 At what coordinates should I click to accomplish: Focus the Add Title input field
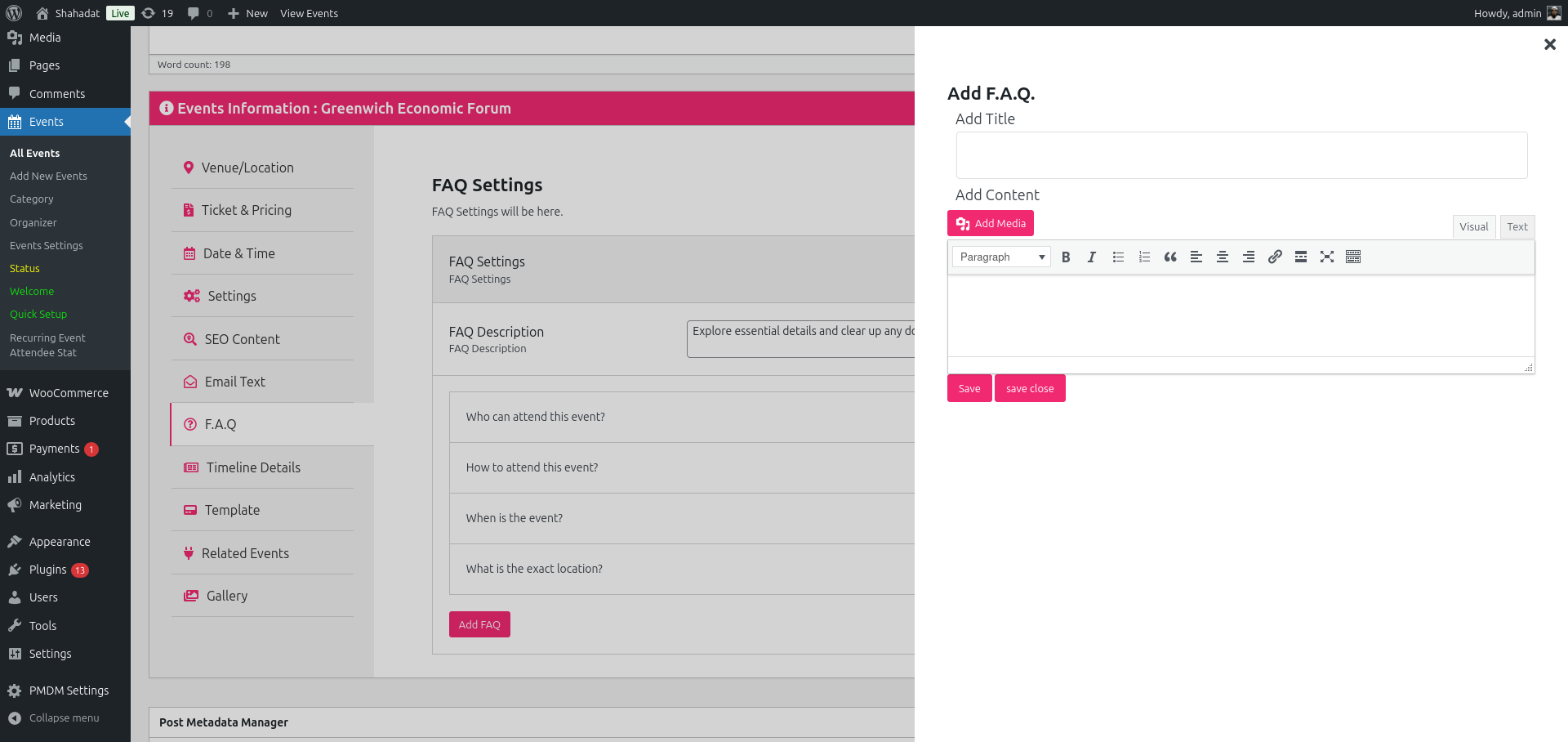1241,155
